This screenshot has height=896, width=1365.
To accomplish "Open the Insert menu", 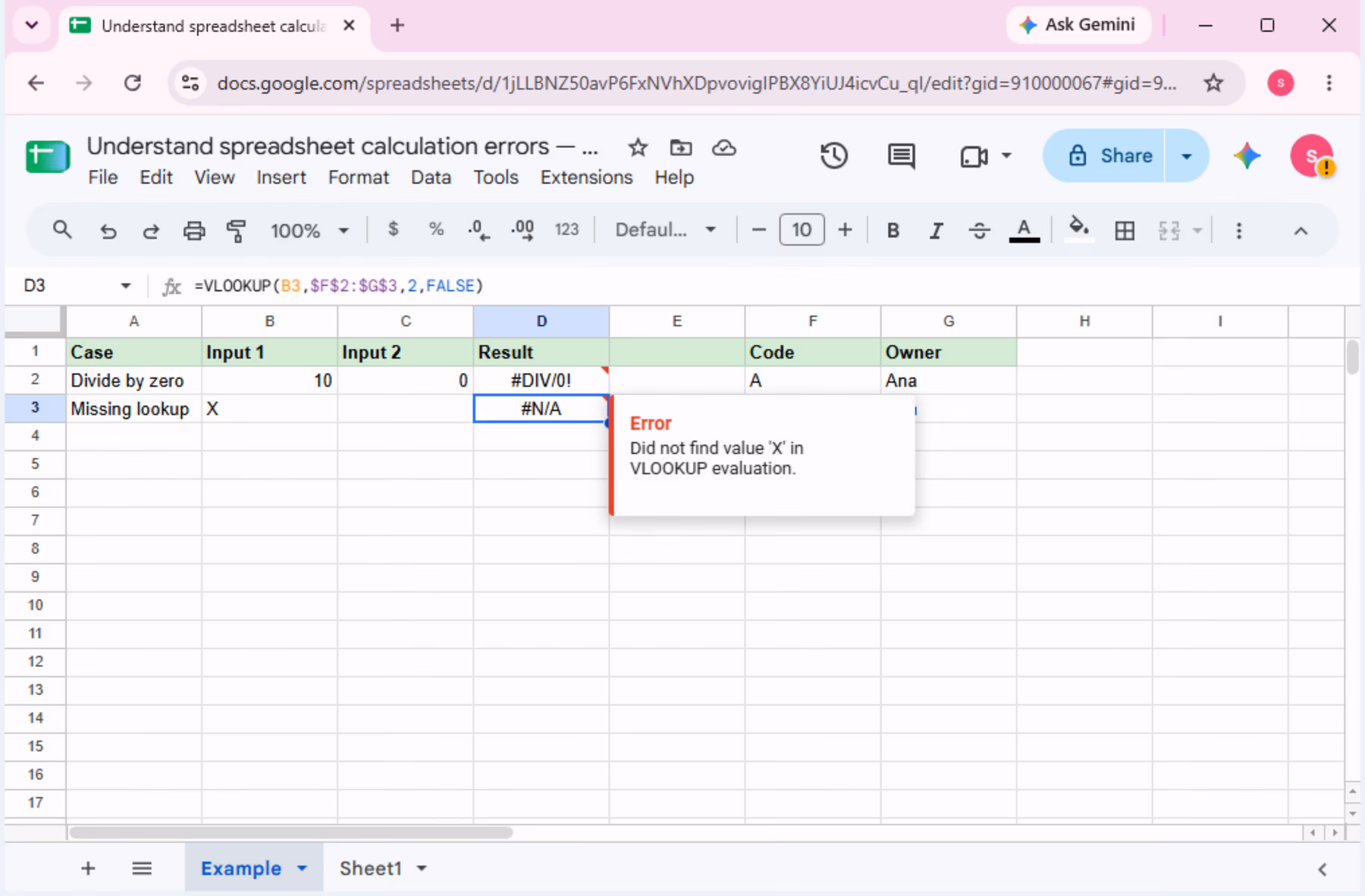I will 281,177.
